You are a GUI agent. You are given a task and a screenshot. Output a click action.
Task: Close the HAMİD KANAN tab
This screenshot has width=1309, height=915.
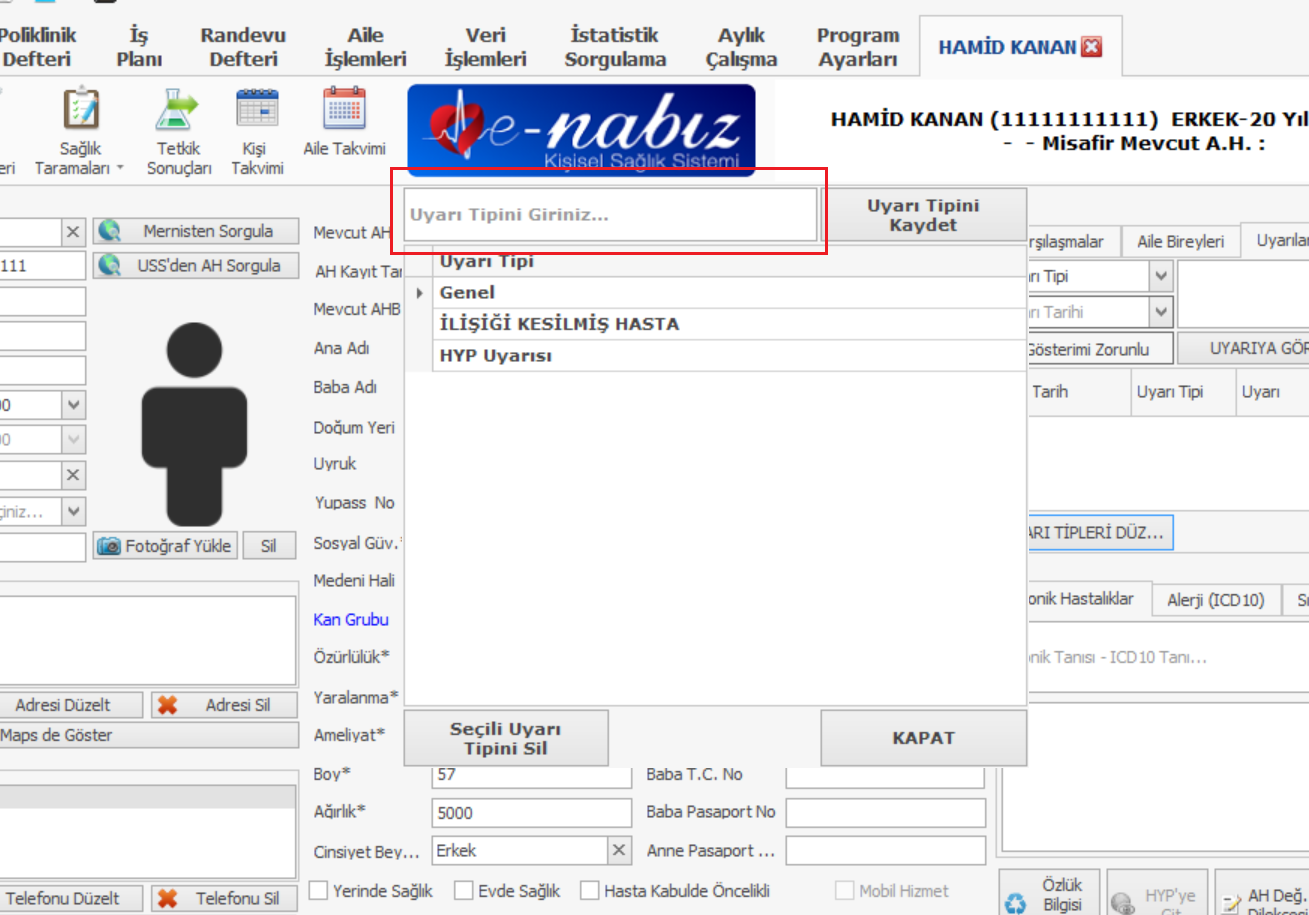(x=1092, y=47)
